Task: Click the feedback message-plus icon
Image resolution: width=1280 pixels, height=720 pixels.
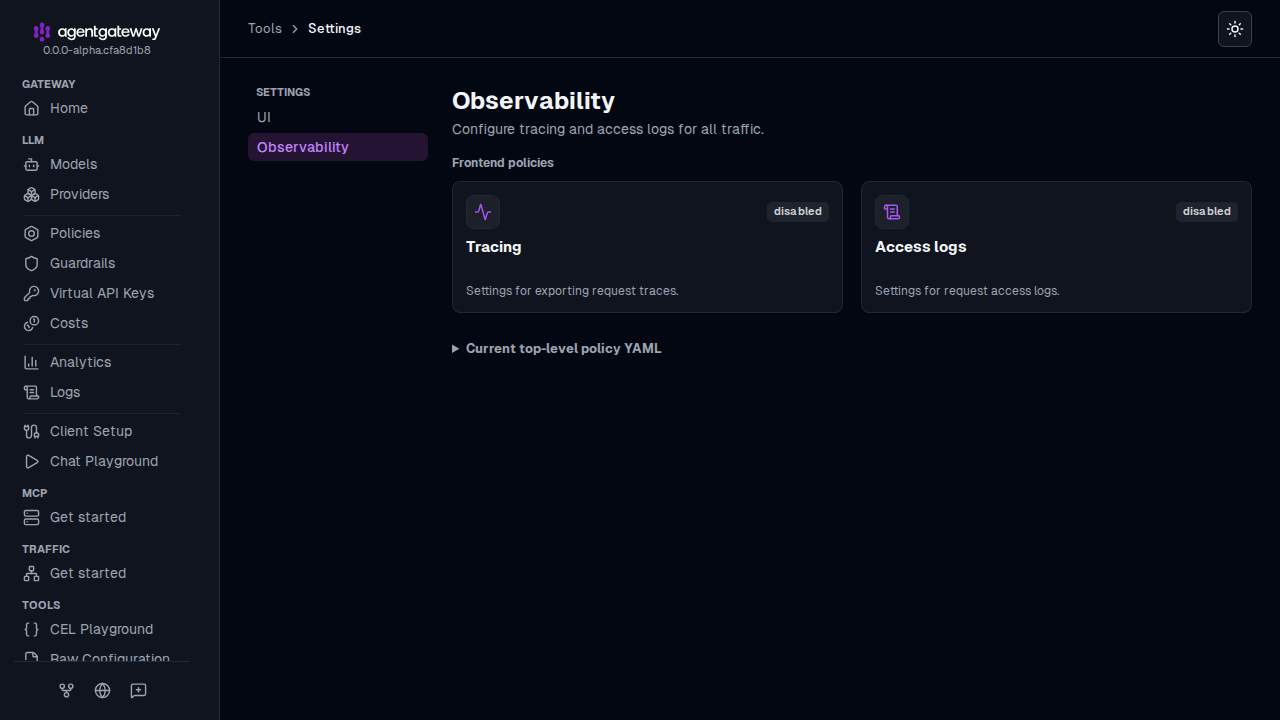Action: click(139, 690)
